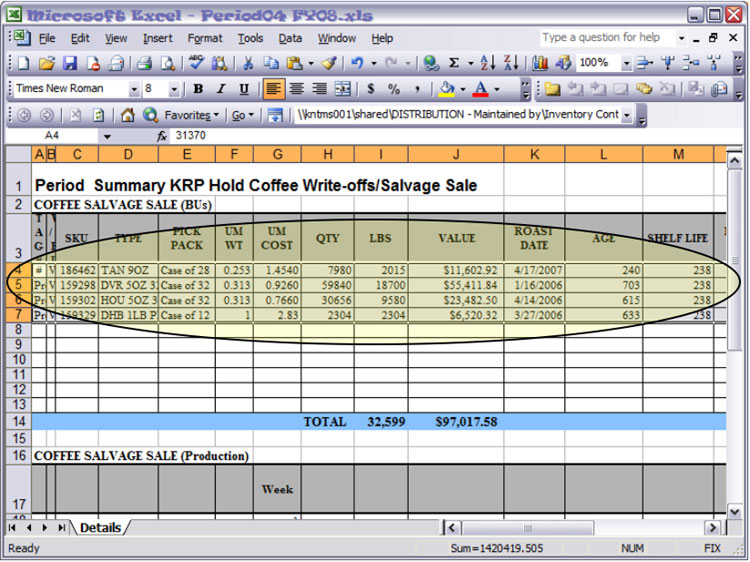Expand the address path dropdown
Screen dimensions: 750x562
coord(626,115)
